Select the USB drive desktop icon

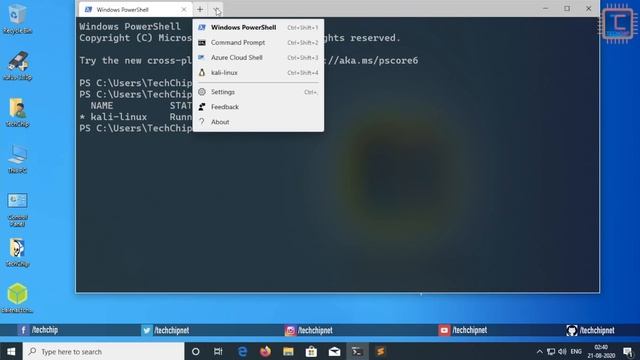click(17, 65)
